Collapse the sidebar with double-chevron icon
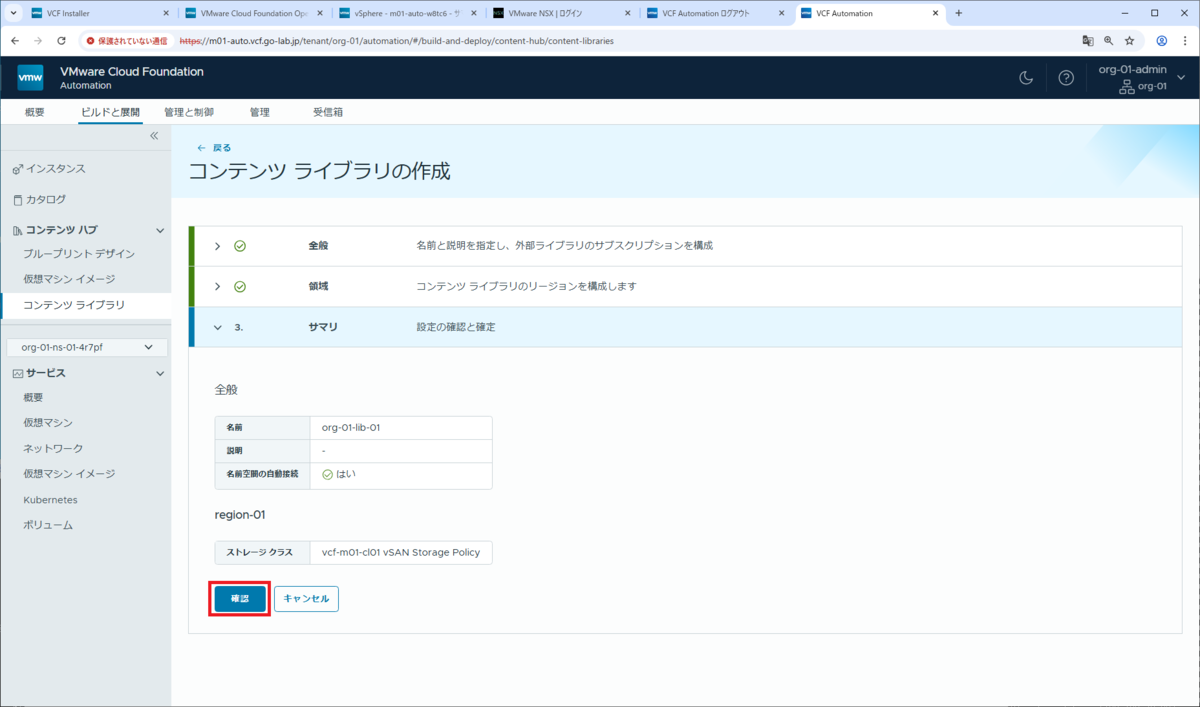The width and height of the screenshot is (1200, 707). tap(154, 136)
